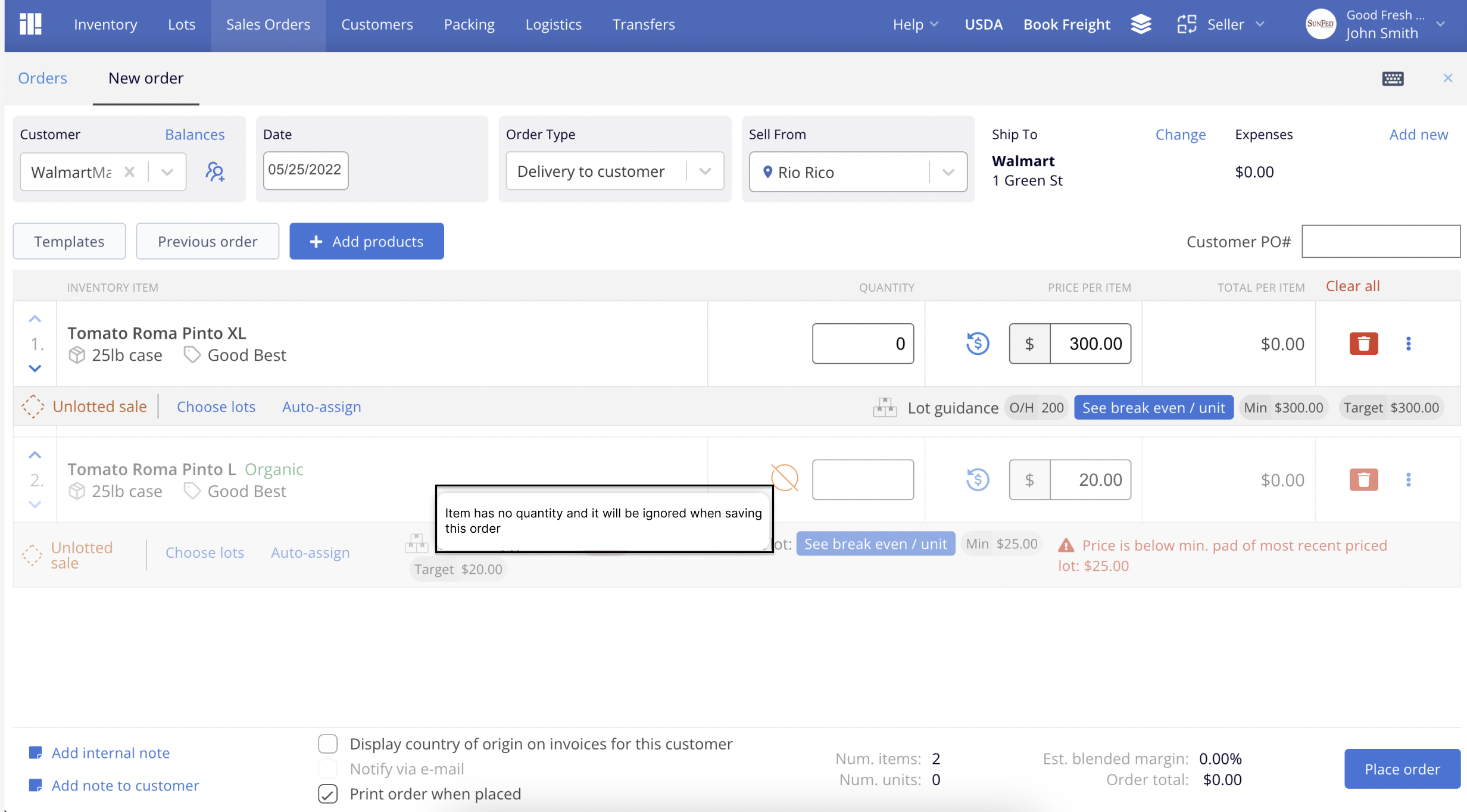This screenshot has height=812, width=1467.
Task: Open Book Freight
Action: tap(1066, 24)
